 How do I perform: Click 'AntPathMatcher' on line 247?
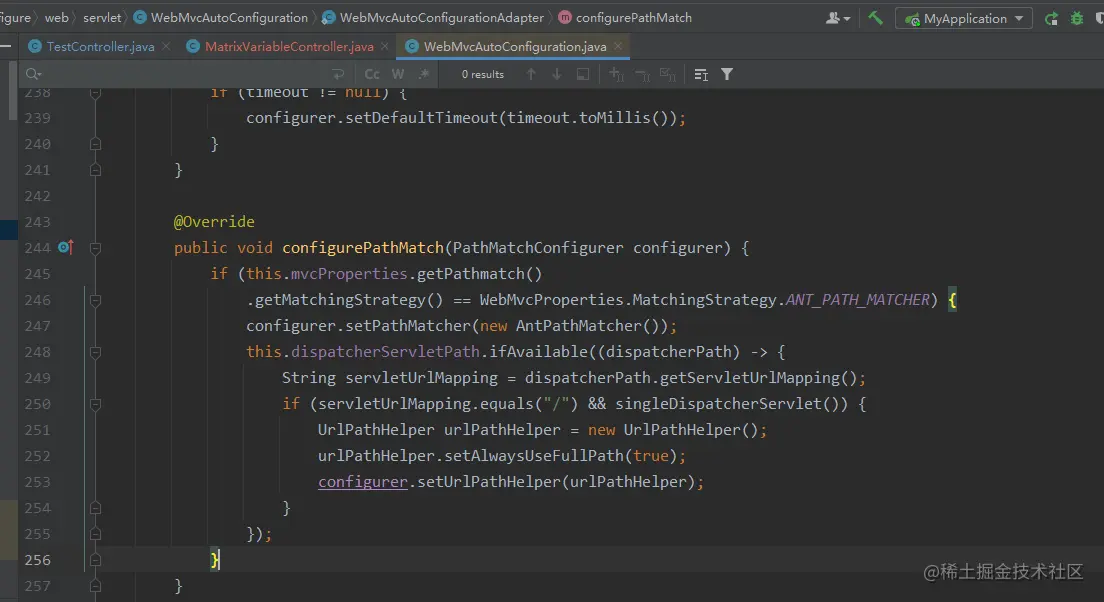[x=579, y=326]
